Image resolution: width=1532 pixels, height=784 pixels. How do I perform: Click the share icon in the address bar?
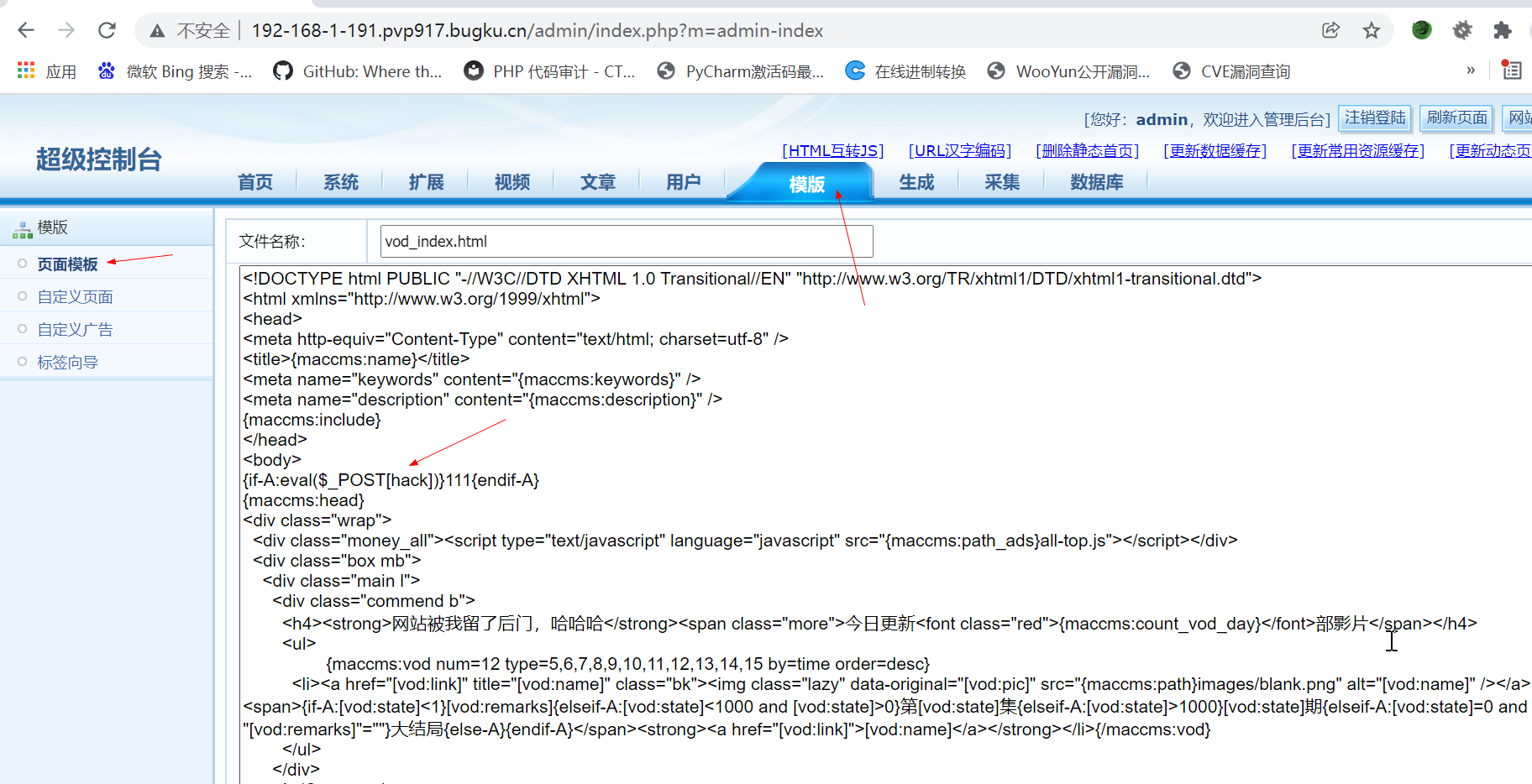point(1330,30)
